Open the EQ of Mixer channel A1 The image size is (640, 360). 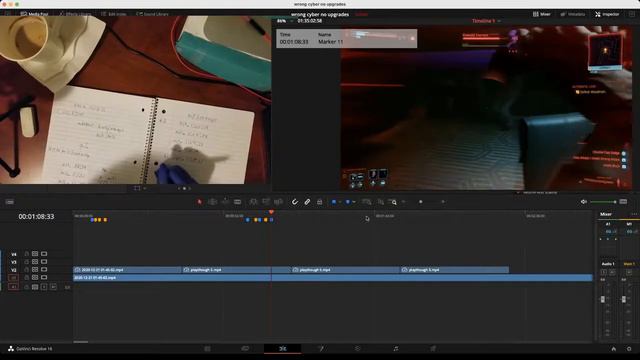608,232
